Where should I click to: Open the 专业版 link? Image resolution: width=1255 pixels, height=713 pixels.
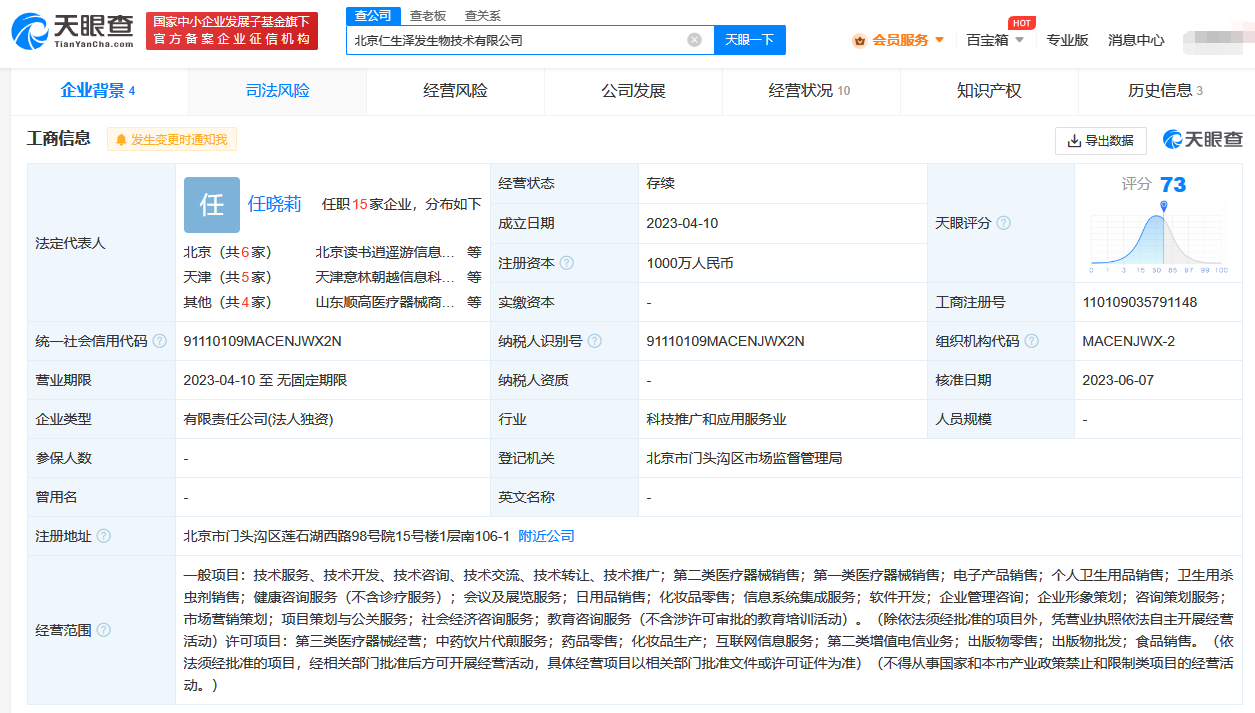1067,41
